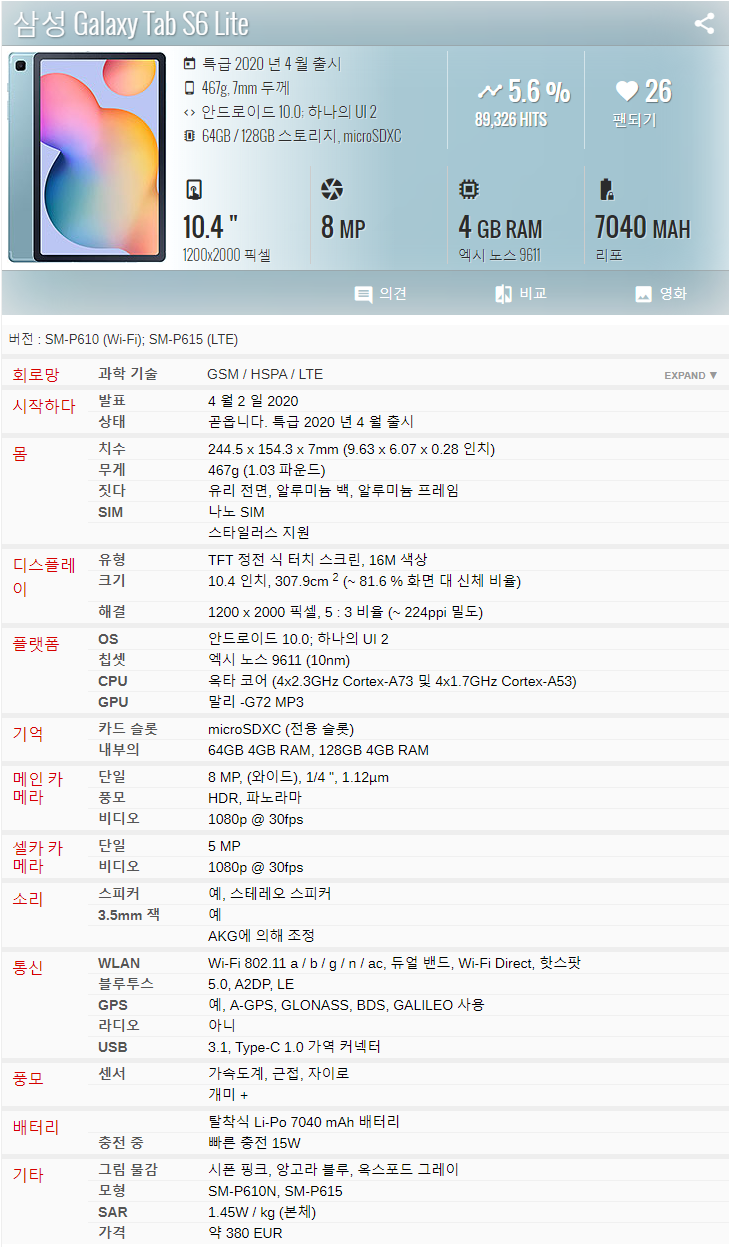Expand the network section with EXPAND
Viewport: 729px width, 1247px height.
[691, 376]
